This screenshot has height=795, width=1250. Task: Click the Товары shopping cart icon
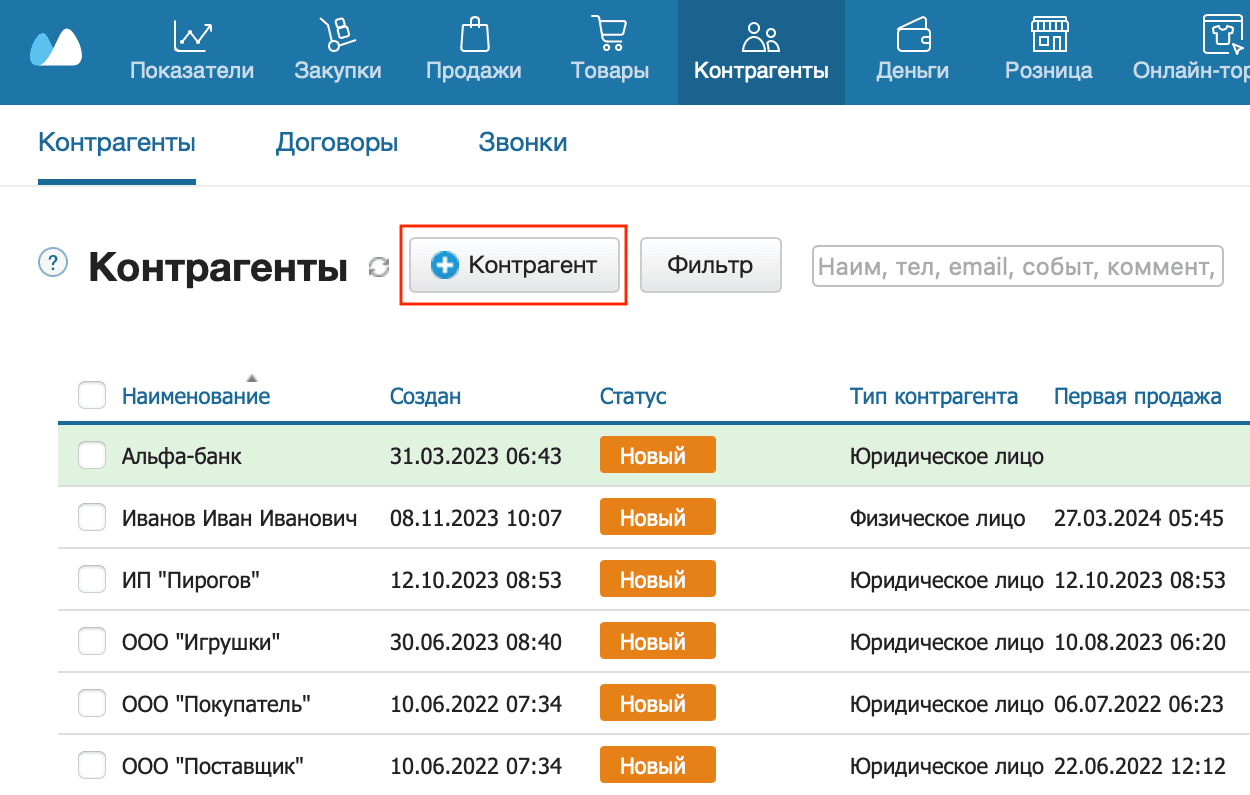click(x=609, y=33)
